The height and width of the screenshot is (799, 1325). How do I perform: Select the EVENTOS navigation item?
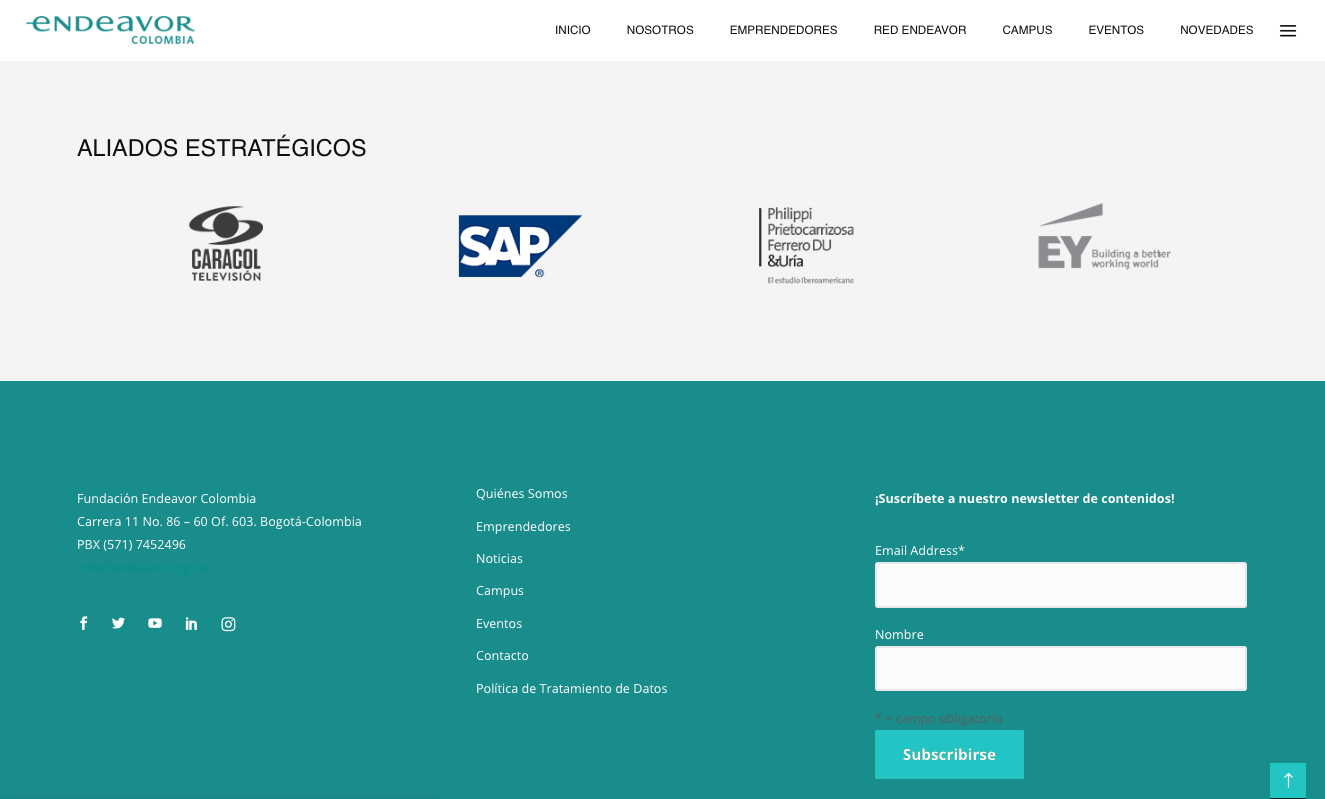point(1116,30)
